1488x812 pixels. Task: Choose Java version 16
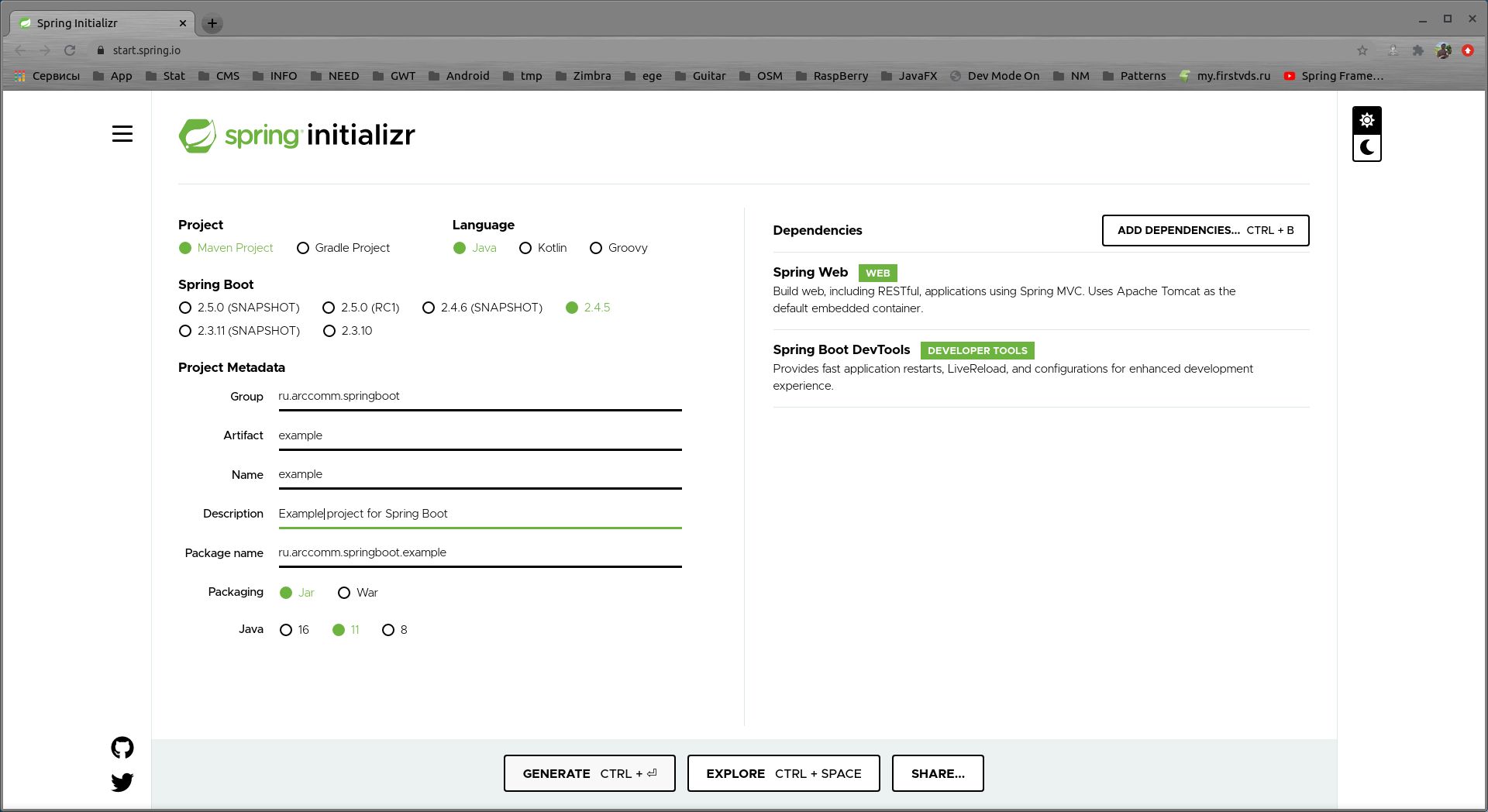[x=286, y=630]
